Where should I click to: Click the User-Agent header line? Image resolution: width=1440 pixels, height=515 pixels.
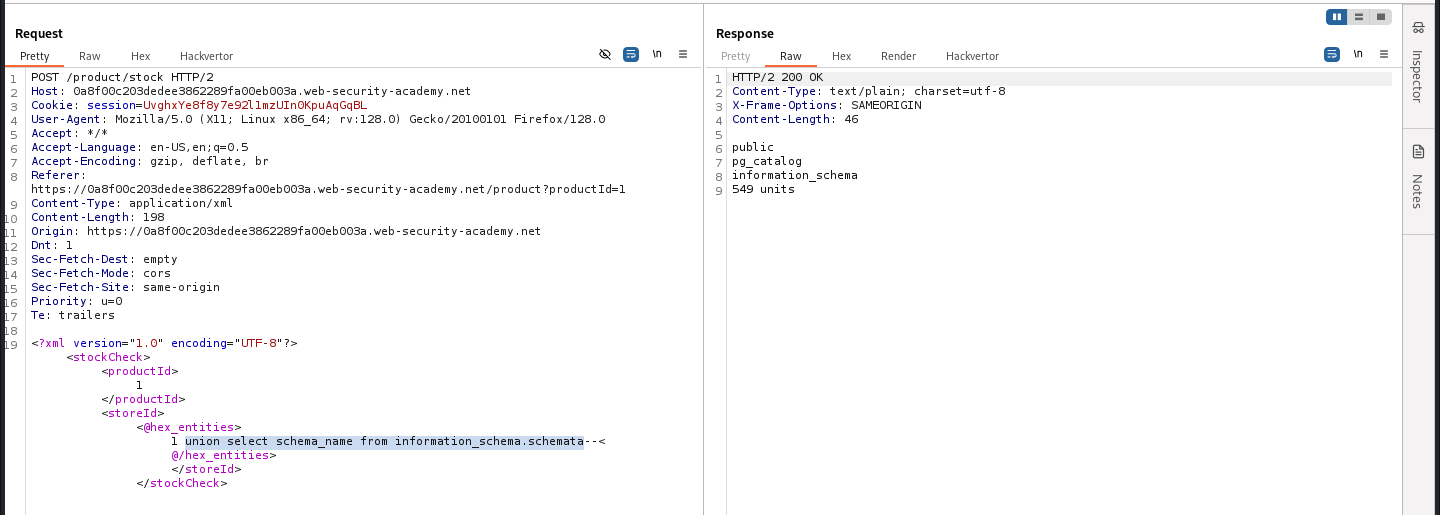318,119
